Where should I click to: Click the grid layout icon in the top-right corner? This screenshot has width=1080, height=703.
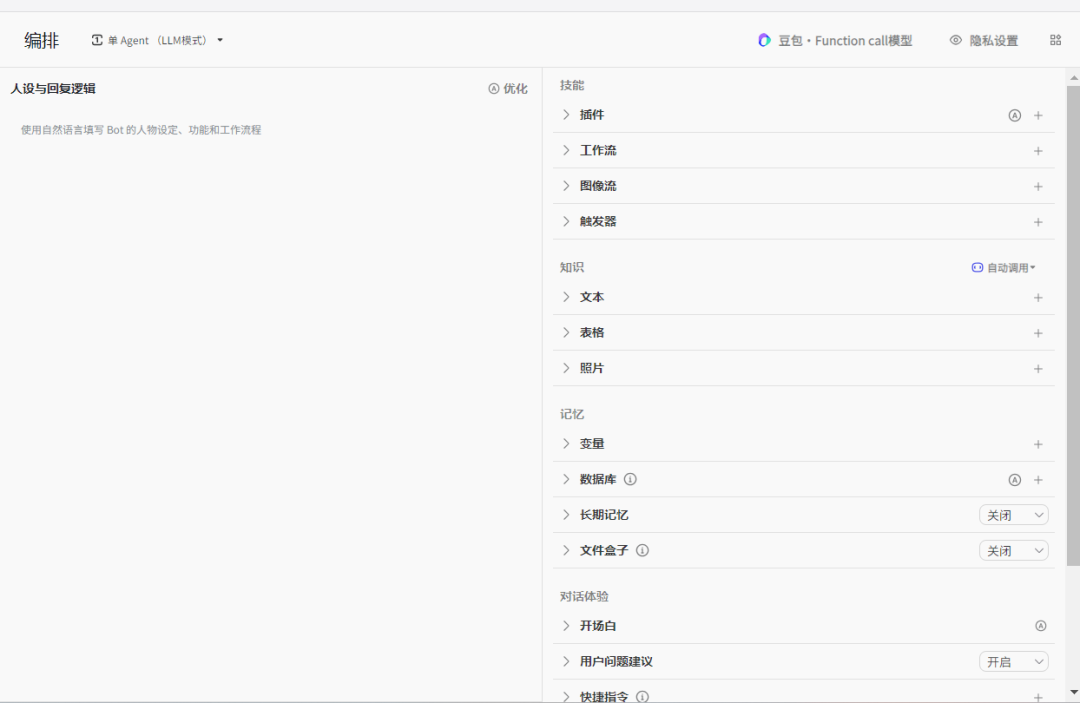1055,40
